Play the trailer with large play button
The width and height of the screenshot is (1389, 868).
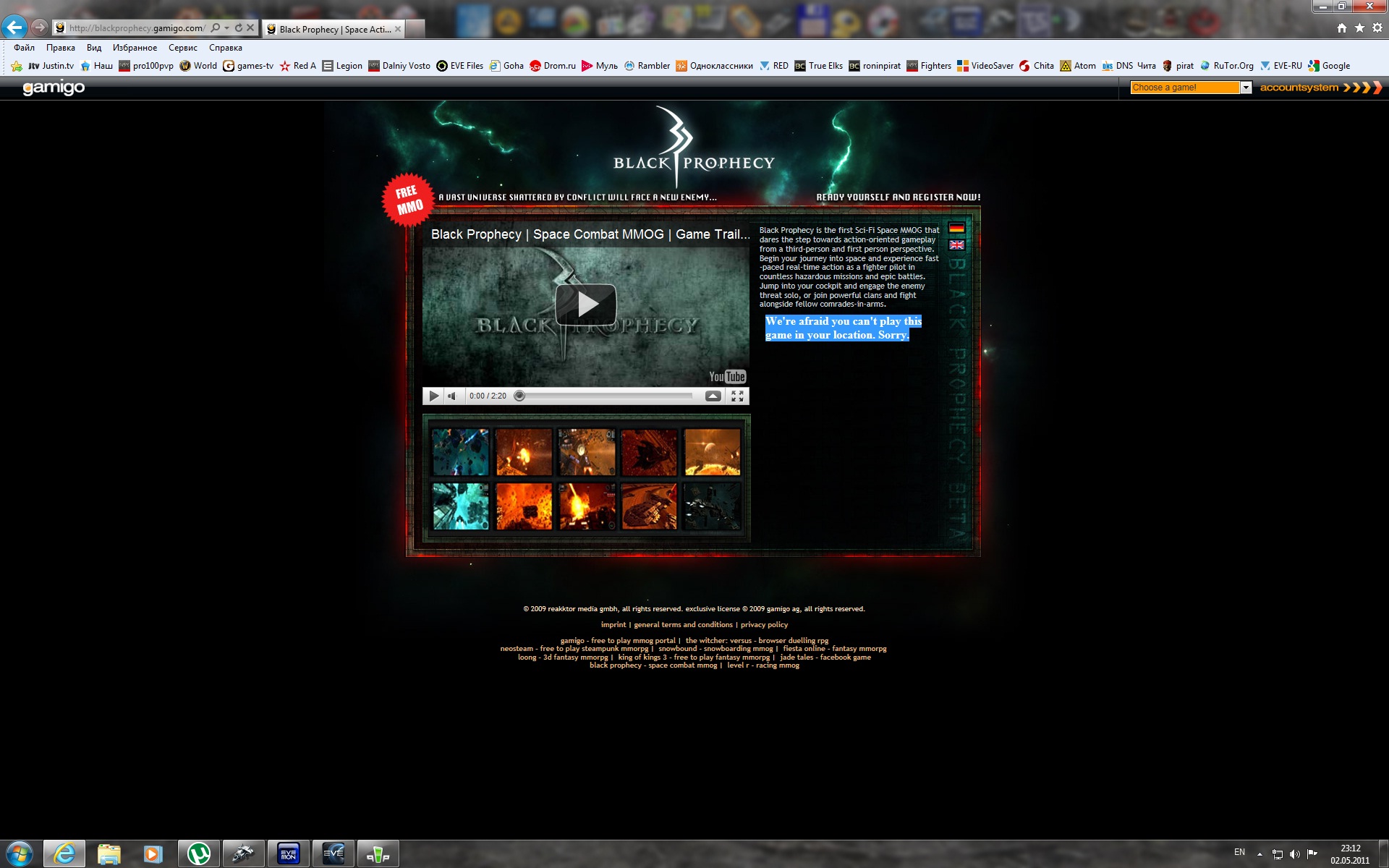click(x=586, y=305)
